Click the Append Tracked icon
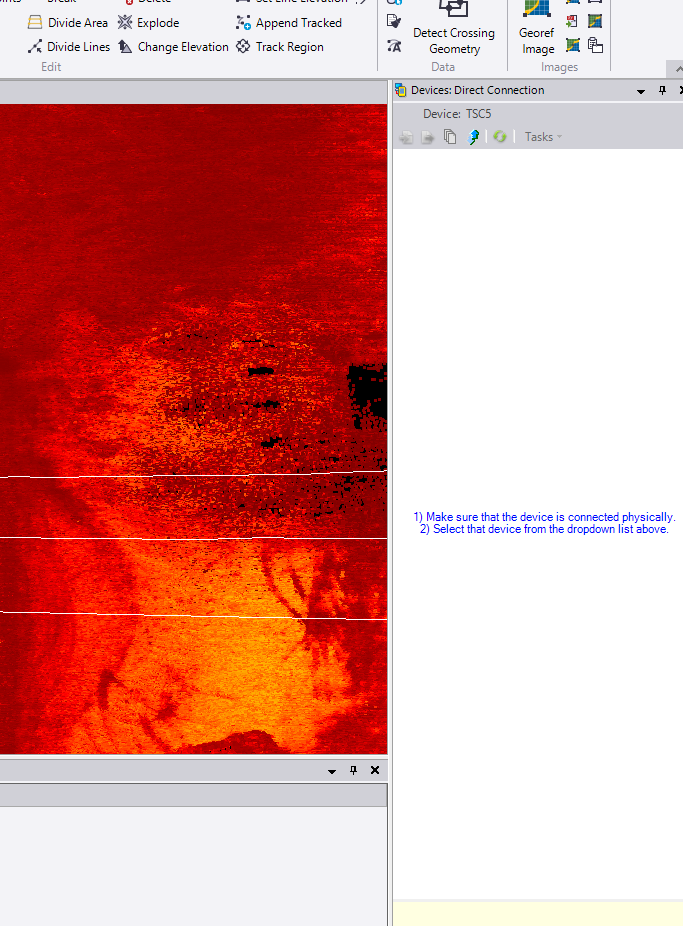Image resolution: width=683 pixels, height=926 pixels. tap(243, 22)
